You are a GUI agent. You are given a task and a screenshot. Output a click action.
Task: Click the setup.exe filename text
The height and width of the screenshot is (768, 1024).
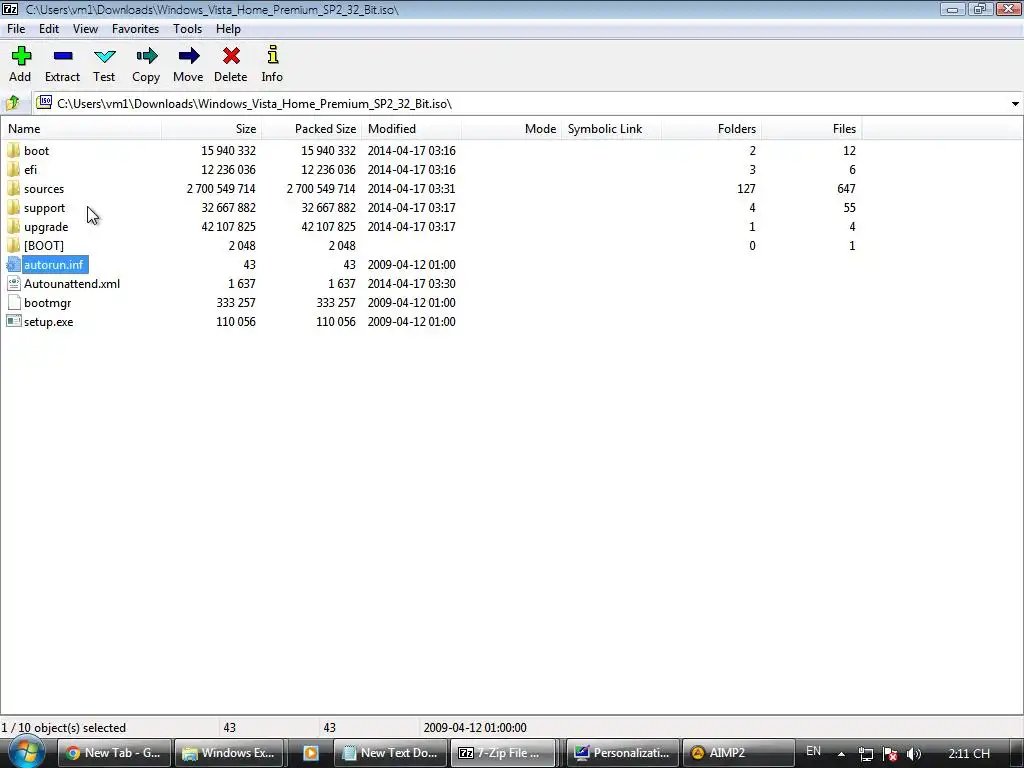pyautogui.click(x=48, y=322)
